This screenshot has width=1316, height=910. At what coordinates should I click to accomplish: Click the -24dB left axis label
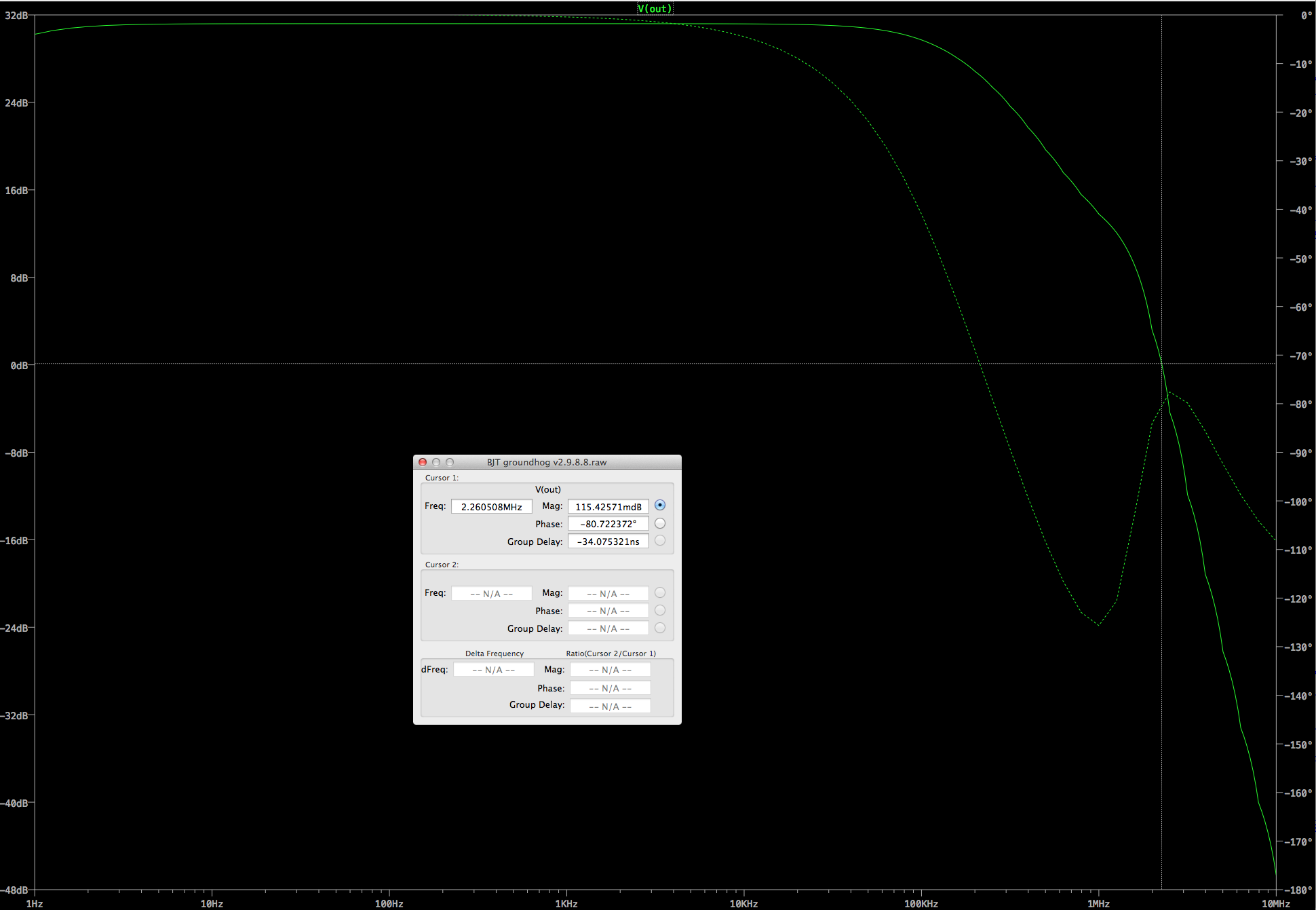point(14,628)
